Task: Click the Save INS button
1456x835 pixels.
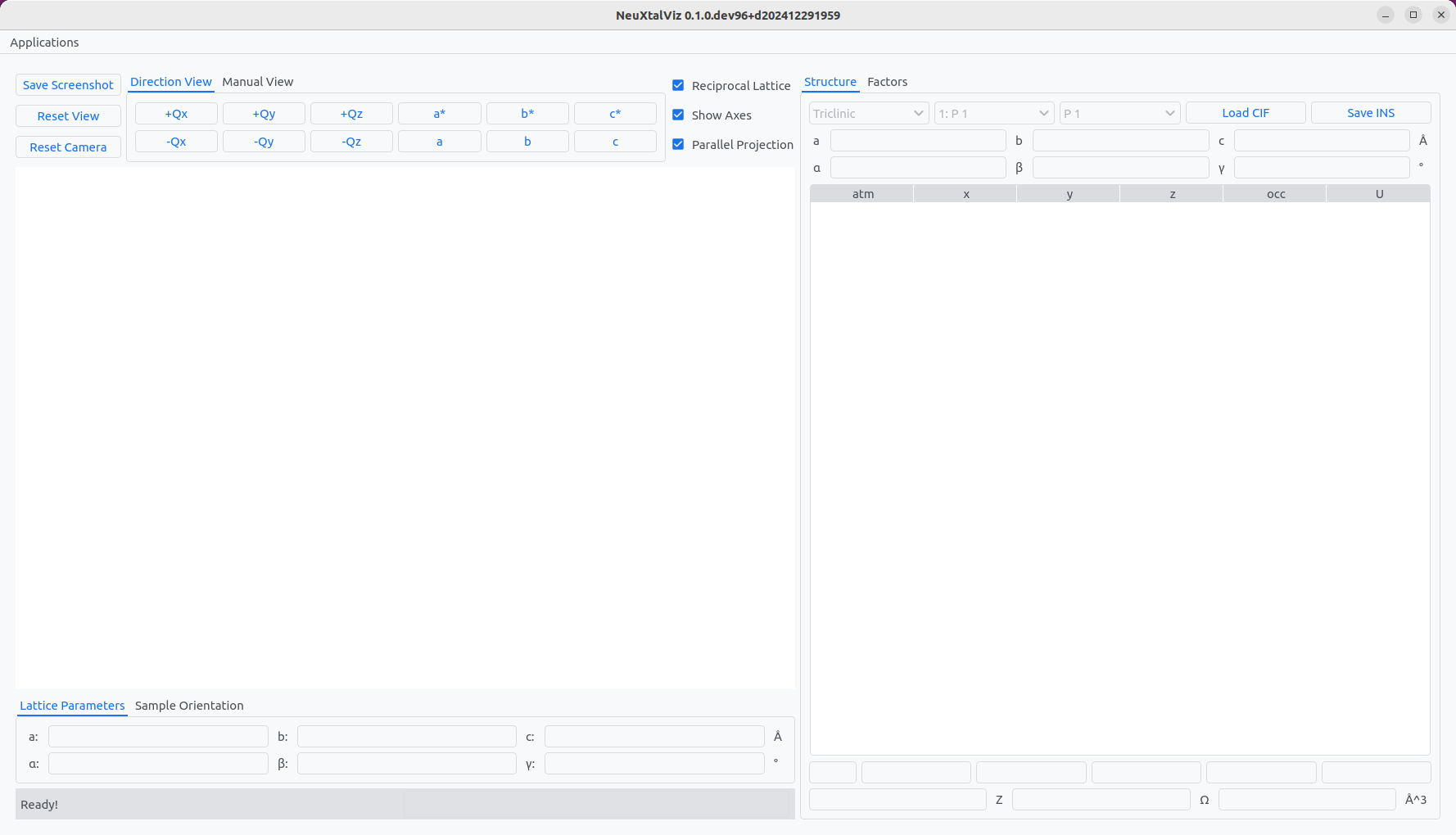Action: coord(1370,113)
